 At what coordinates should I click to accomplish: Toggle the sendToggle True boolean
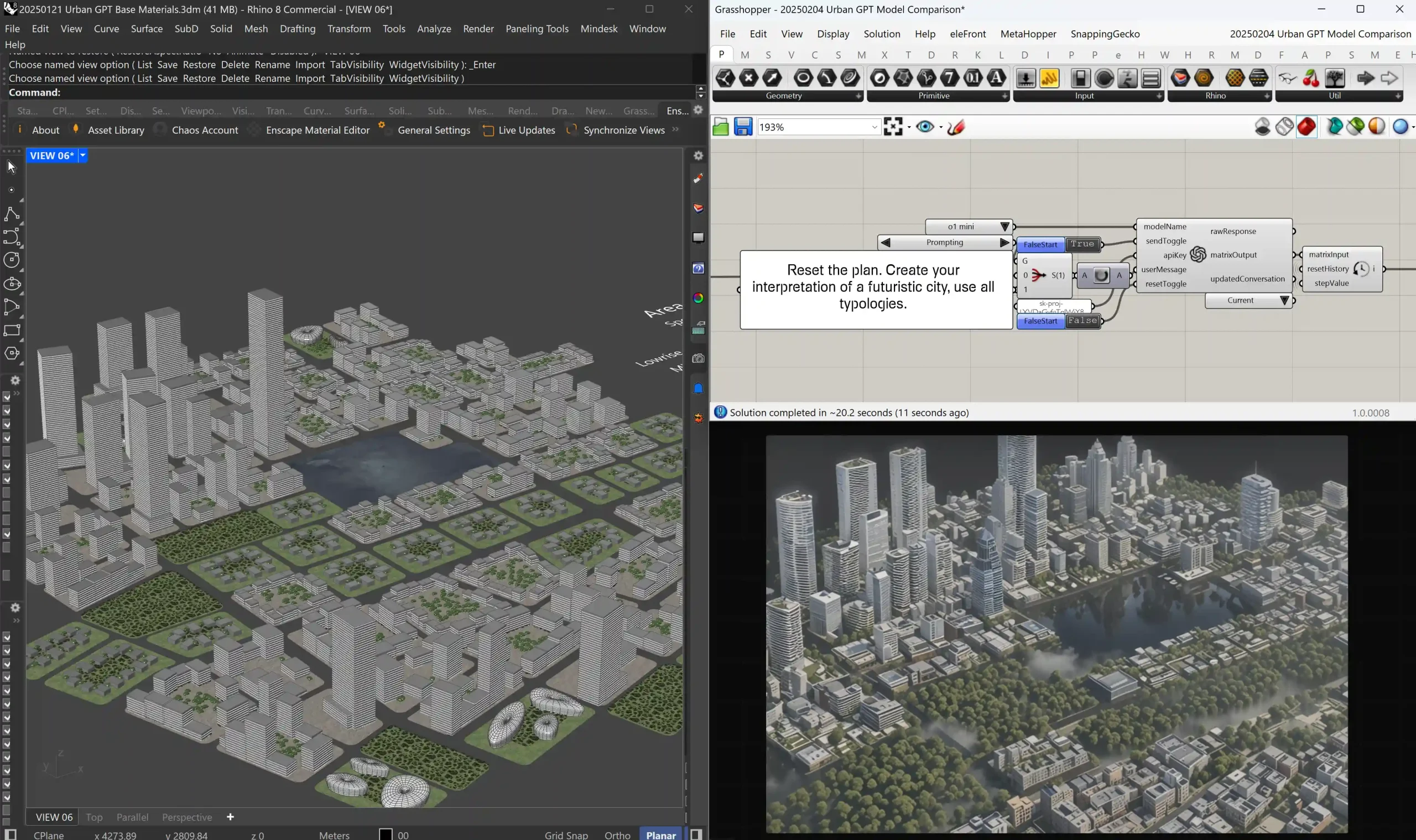point(1081,244)
